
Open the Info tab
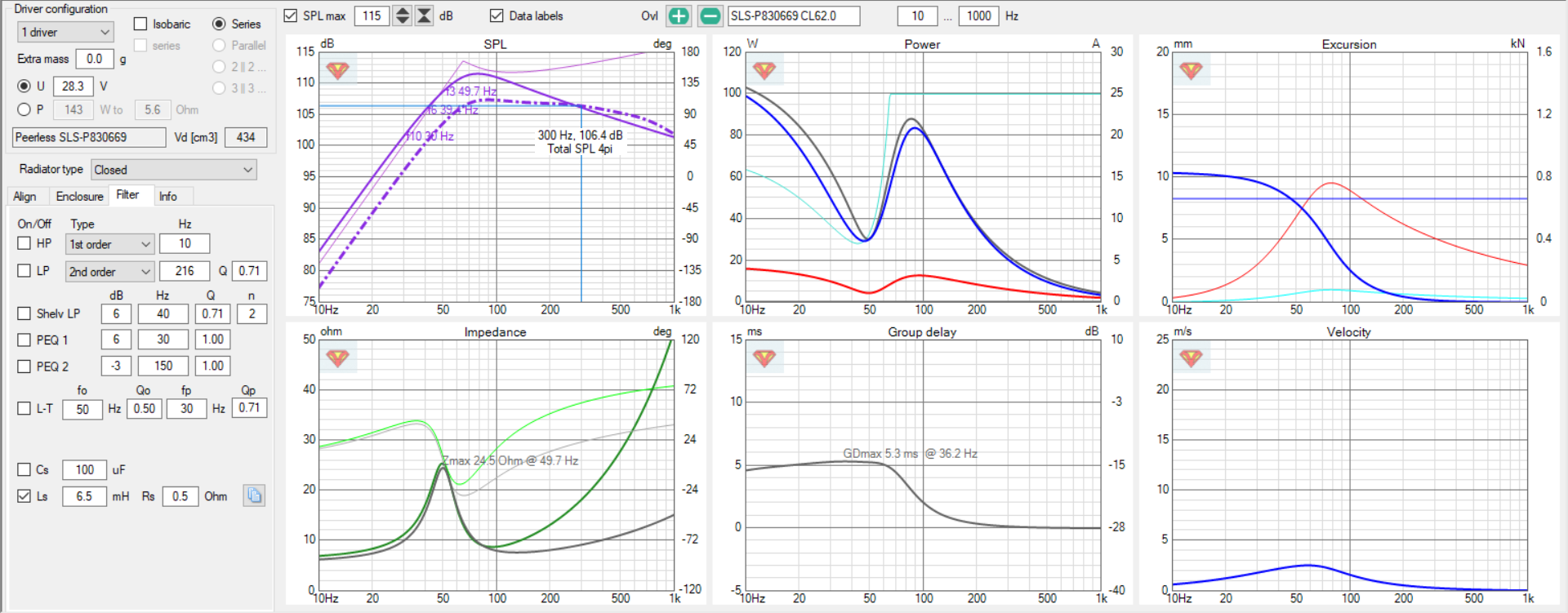168,197
